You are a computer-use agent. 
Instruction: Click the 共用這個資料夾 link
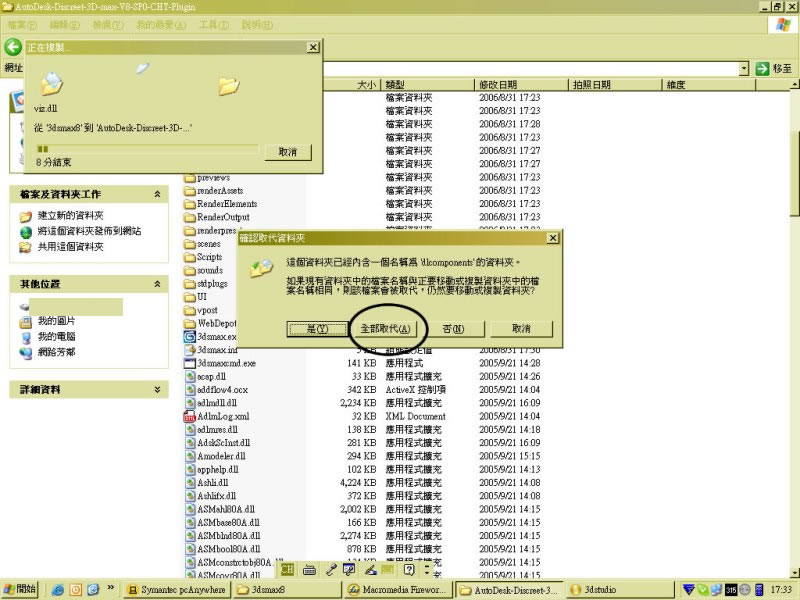(x=70, y=247)
